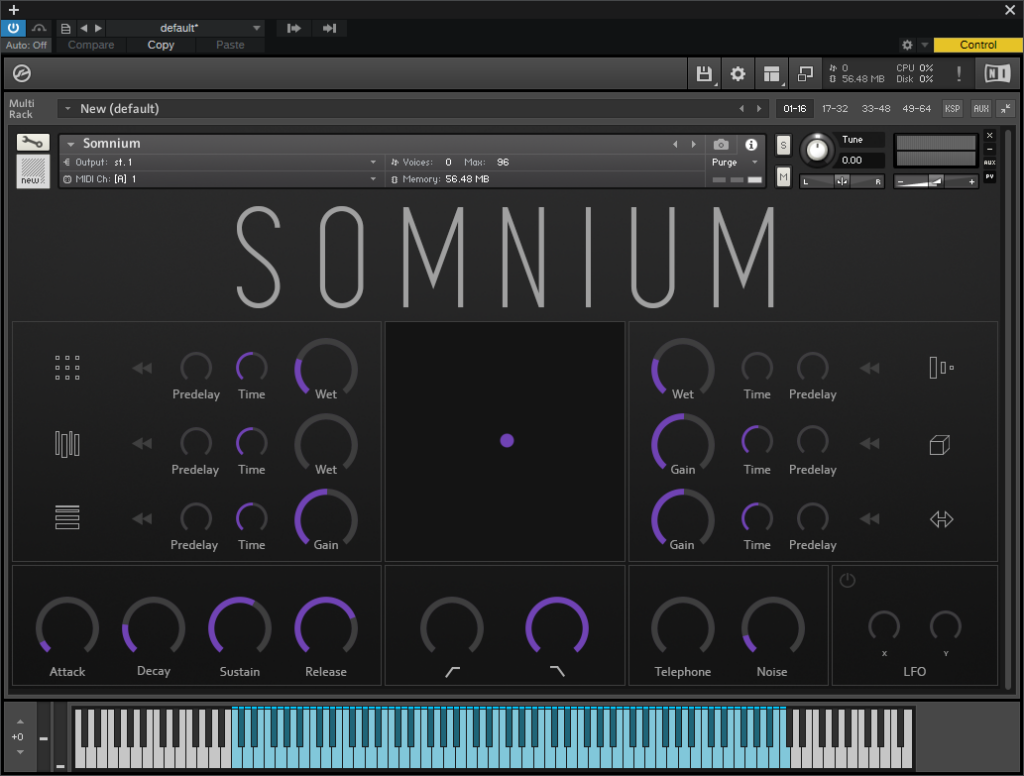The image size is (1024, 776).
Task: Toggle plugin power bypass button
Action: click(x=13, y=28)
